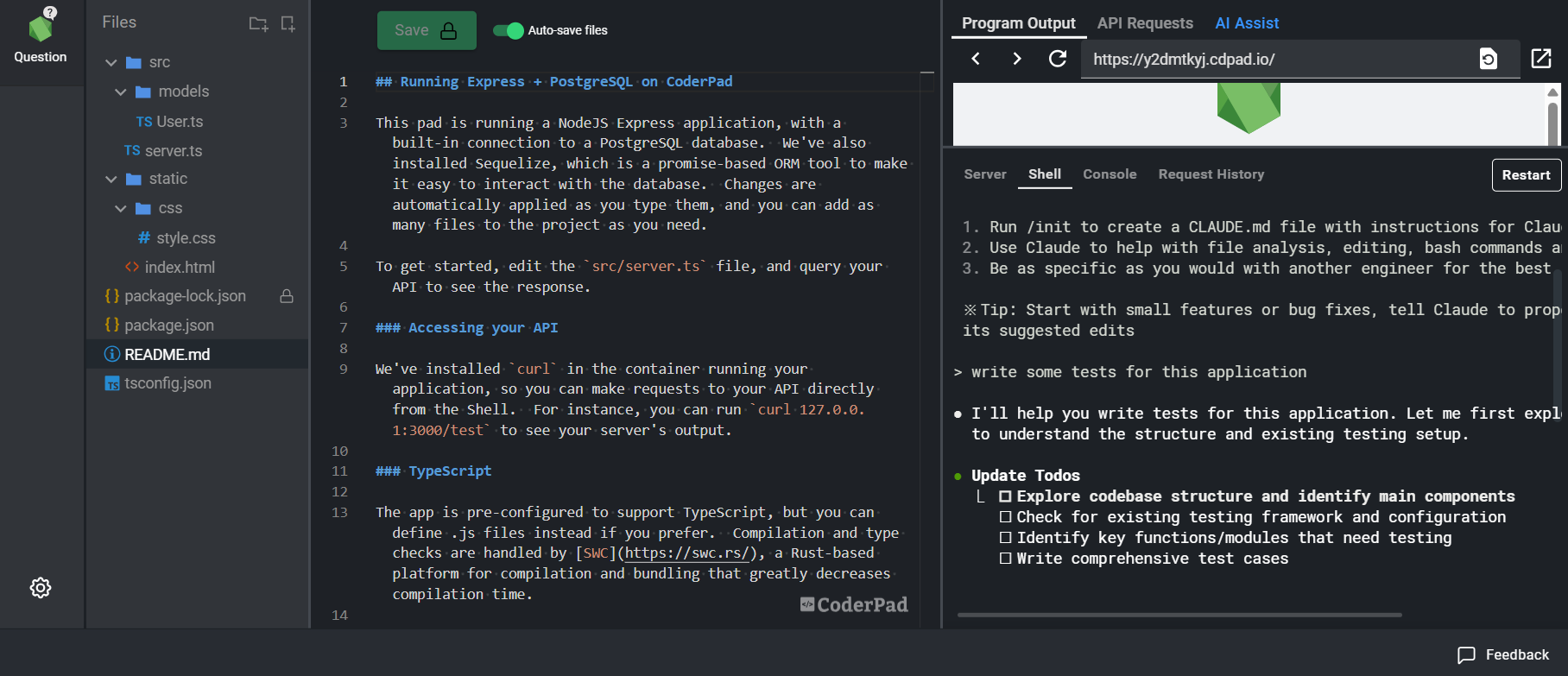The width and height of the screenshot is (1568, 676).
Task: Go back in the preview browser
Action: click(976, 59)
